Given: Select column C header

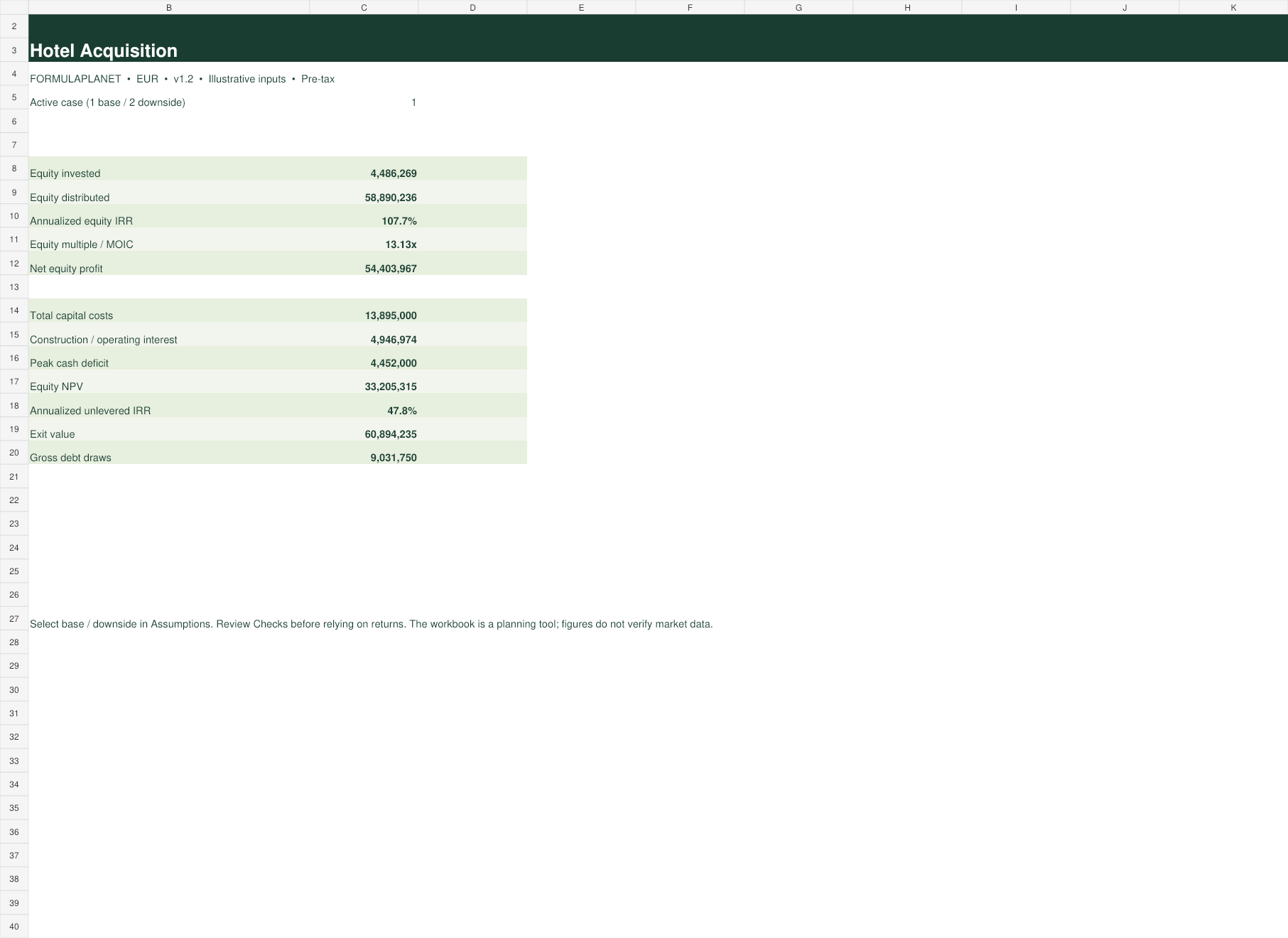Looking at the screenshot, I should click(364, 7).
